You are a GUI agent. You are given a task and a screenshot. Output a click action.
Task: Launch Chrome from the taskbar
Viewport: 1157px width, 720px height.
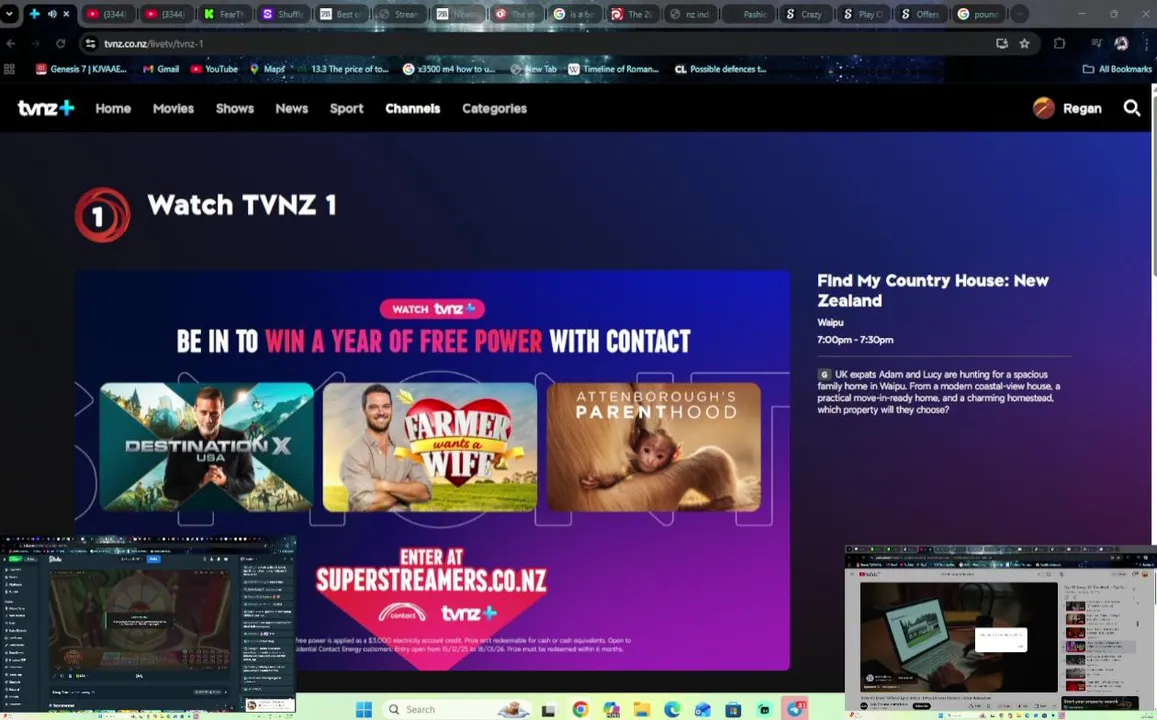581,709
